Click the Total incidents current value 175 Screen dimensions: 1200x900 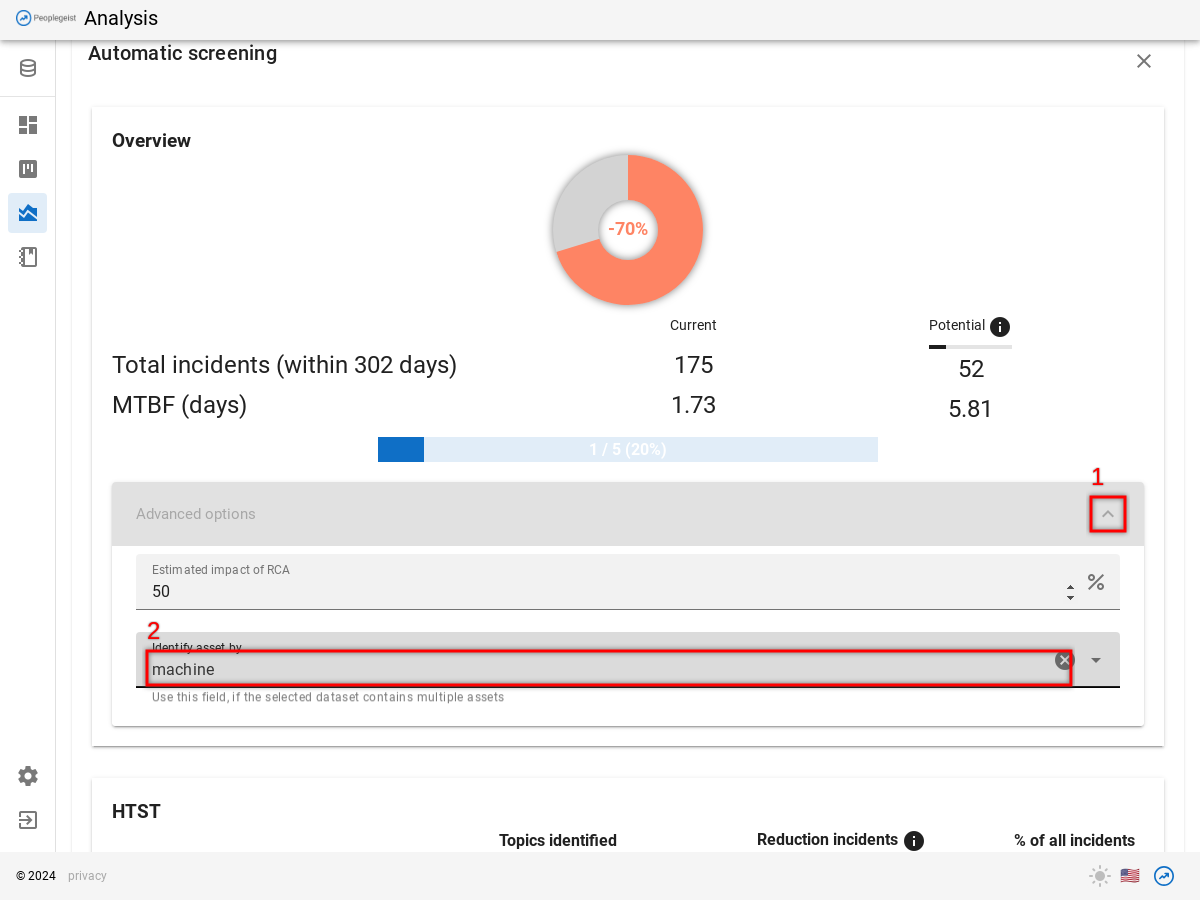694,365
